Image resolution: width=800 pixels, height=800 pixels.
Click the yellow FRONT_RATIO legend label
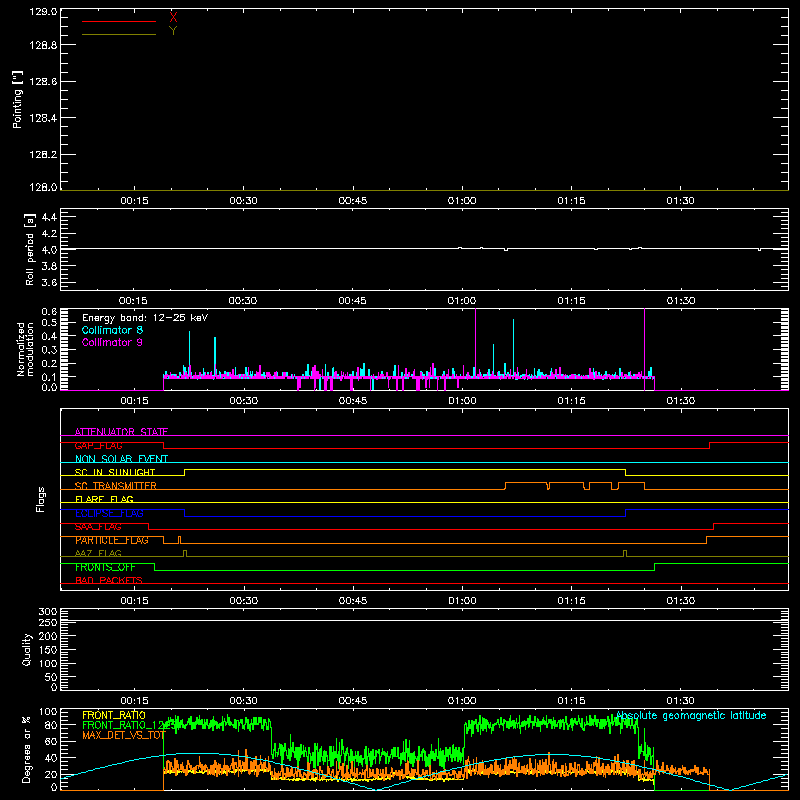[x=114, y=715]
